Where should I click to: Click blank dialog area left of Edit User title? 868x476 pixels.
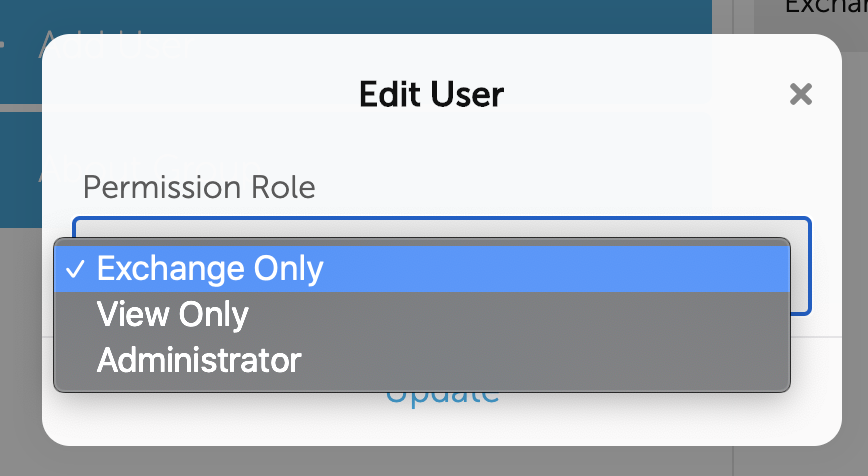pyautogui.click(x=200, y=95)
